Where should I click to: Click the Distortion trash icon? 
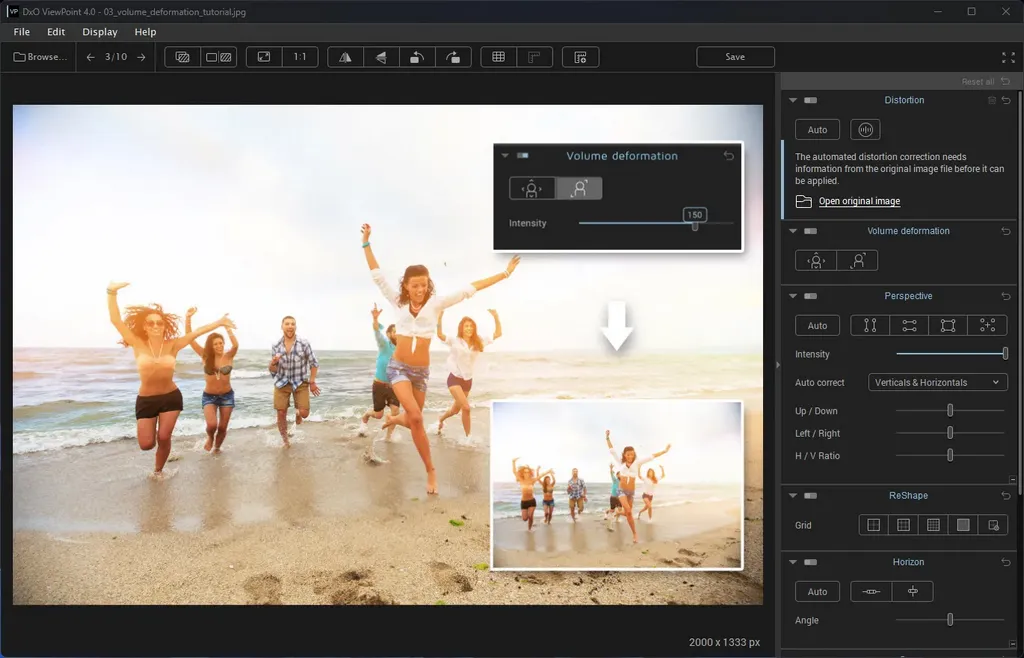point(992,101)
